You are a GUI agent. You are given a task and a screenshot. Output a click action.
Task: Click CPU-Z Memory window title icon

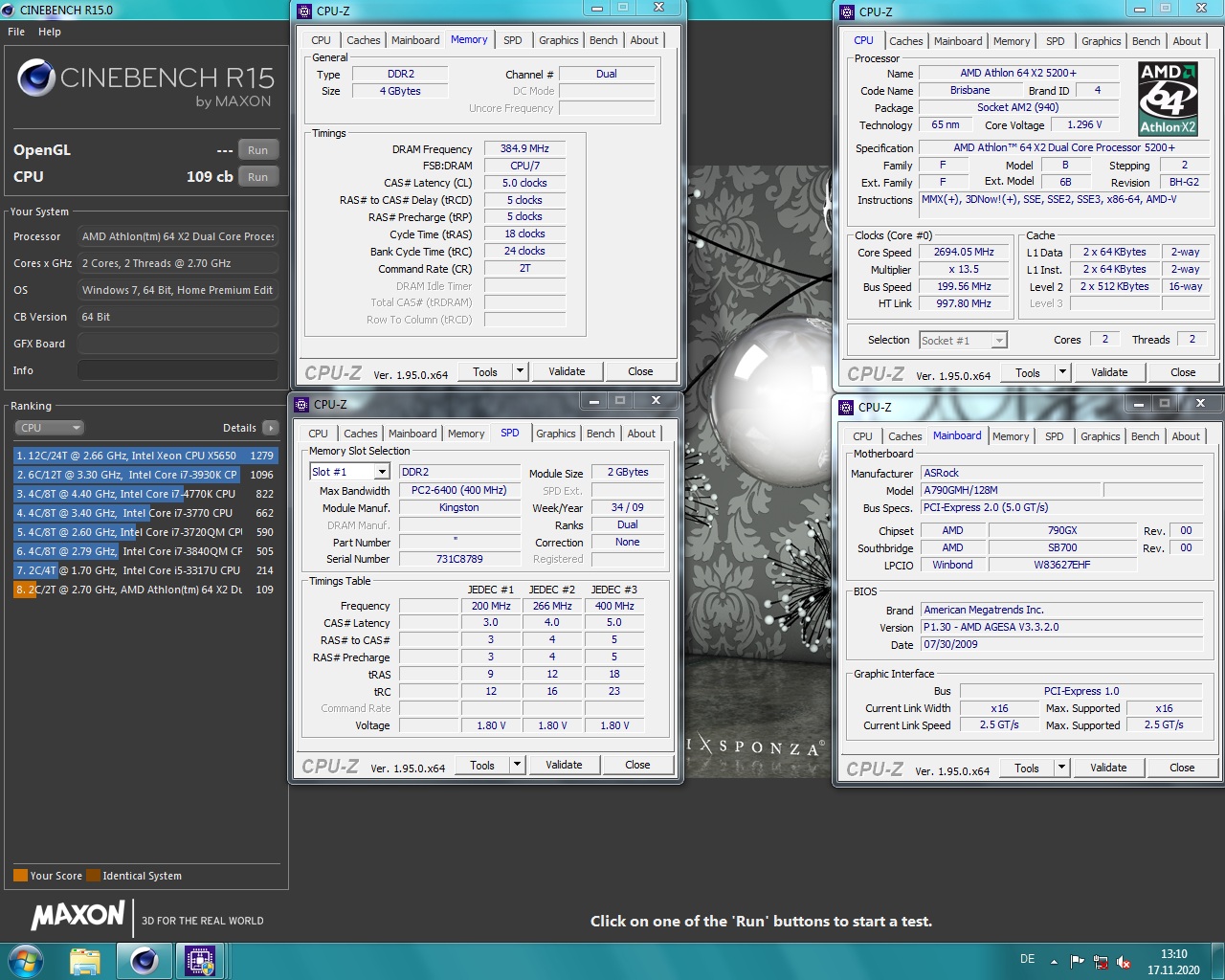pyautogui.click(x=304, y=11)
